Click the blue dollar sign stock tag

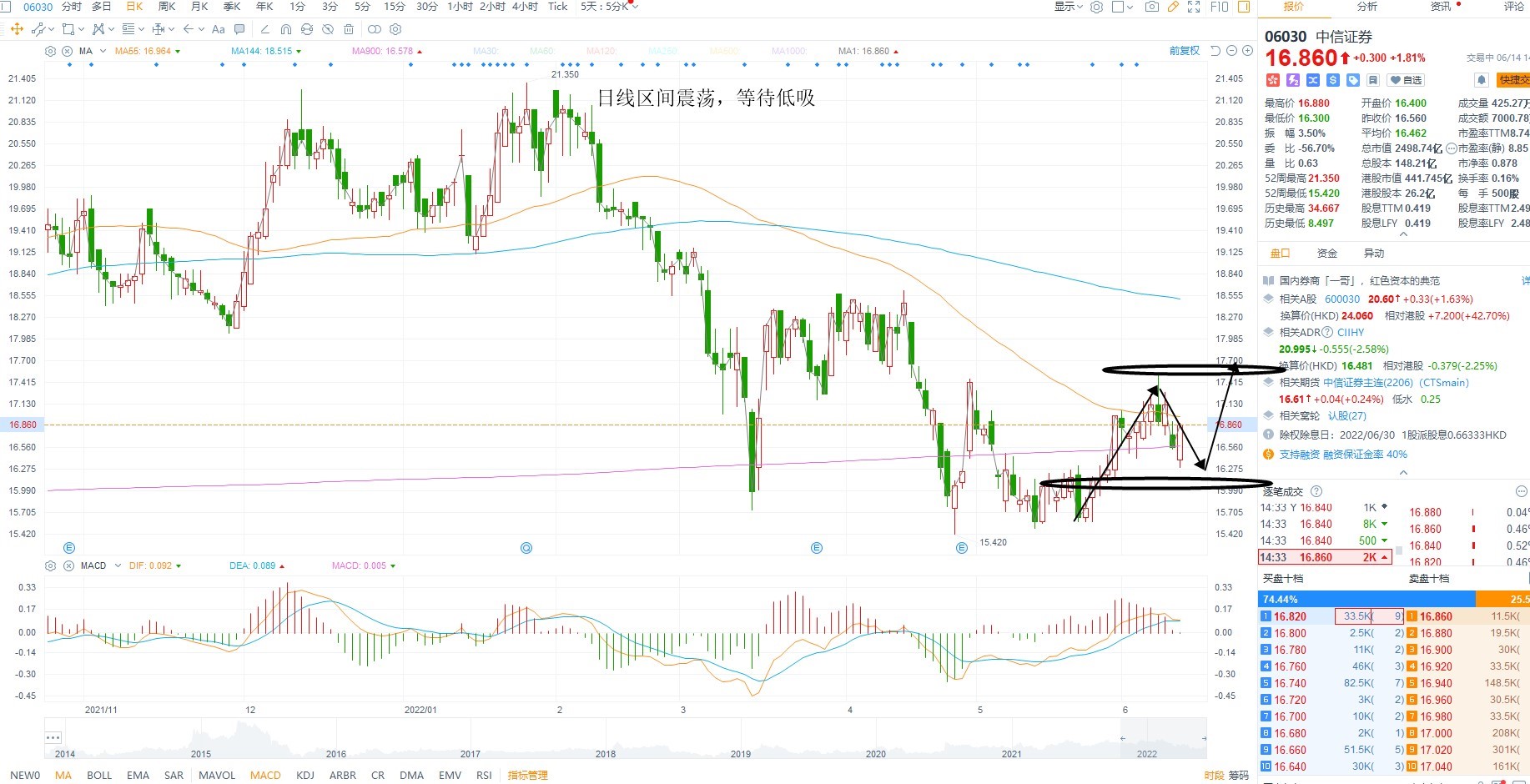click(x=1332, y=80)
